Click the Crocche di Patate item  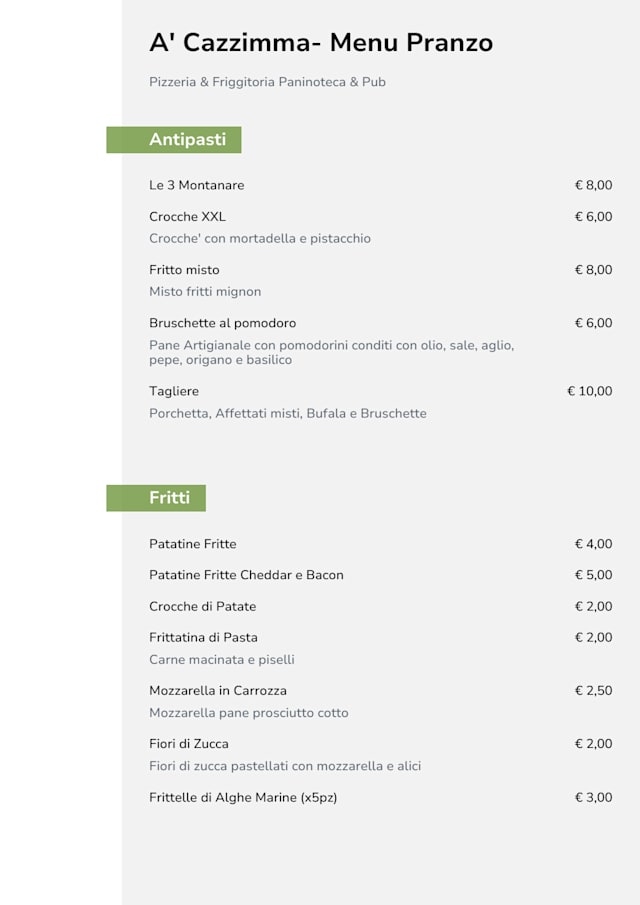click(x=203, y=606)
